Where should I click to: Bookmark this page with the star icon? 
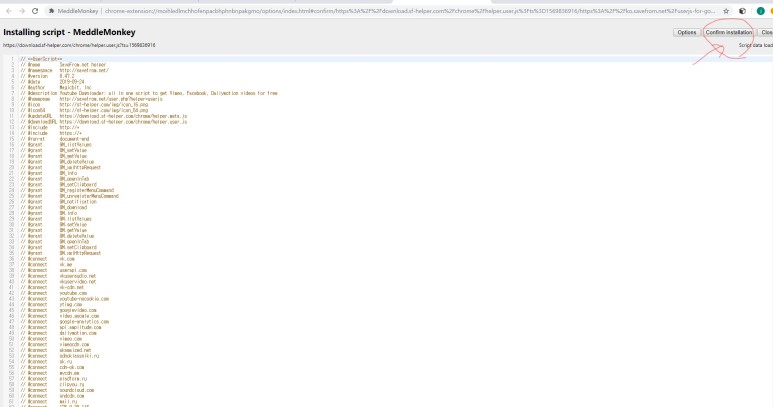726,11
